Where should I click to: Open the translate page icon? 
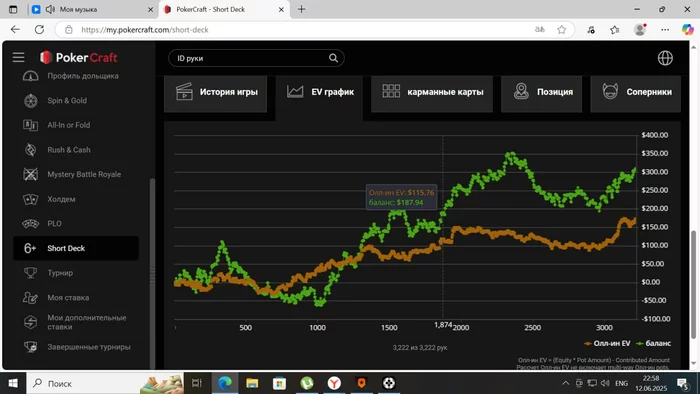click(x=539, y=30)
